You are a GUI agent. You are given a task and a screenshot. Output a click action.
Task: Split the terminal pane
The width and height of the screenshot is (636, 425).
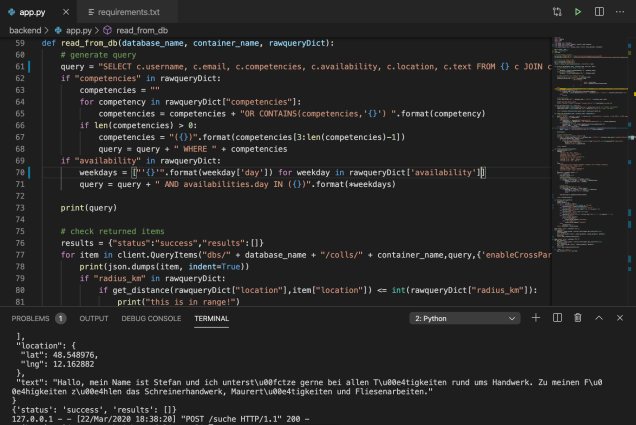click(x=557, y=318)
